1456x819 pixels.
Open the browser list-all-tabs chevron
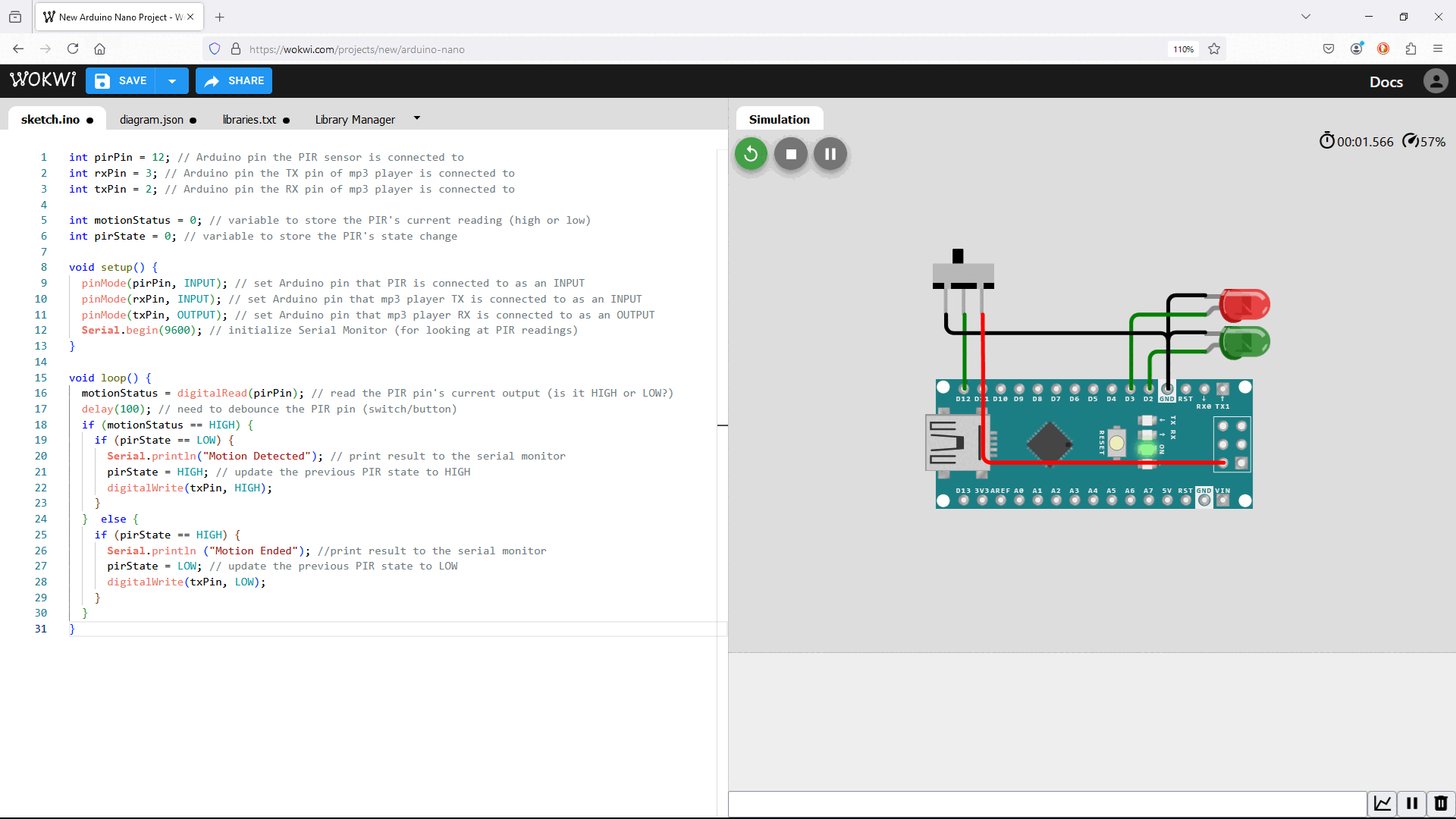[1306, 17]
